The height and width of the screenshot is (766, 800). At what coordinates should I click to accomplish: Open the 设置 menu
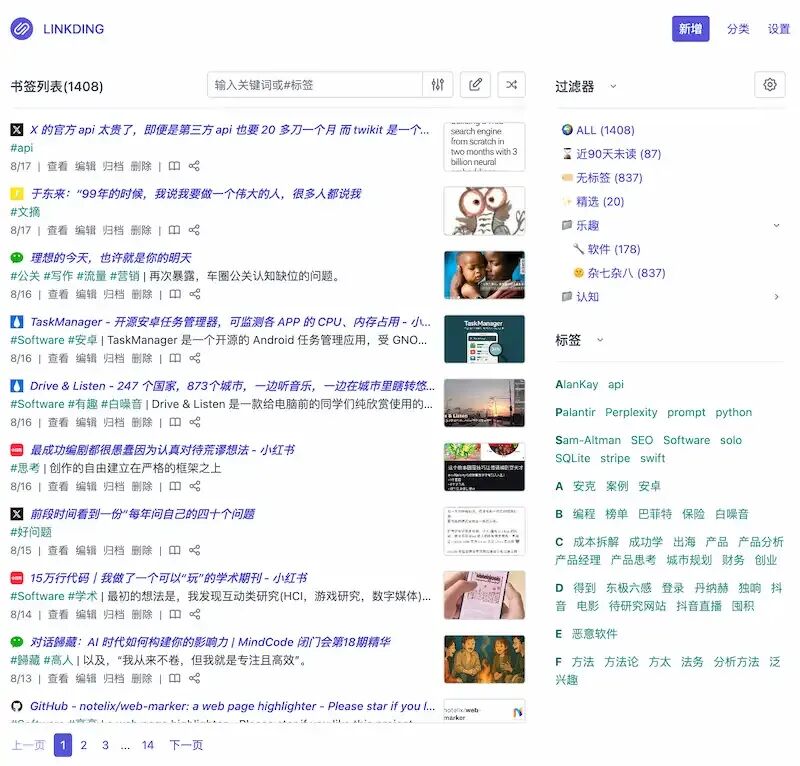pyautogui.click(x=779, y=29)
